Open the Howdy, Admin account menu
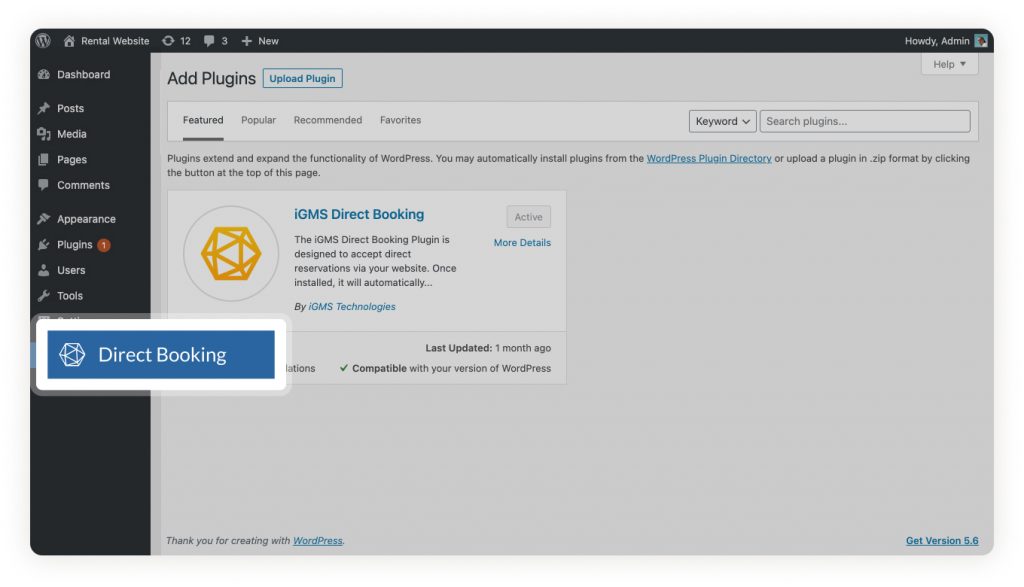 [937, 40]
